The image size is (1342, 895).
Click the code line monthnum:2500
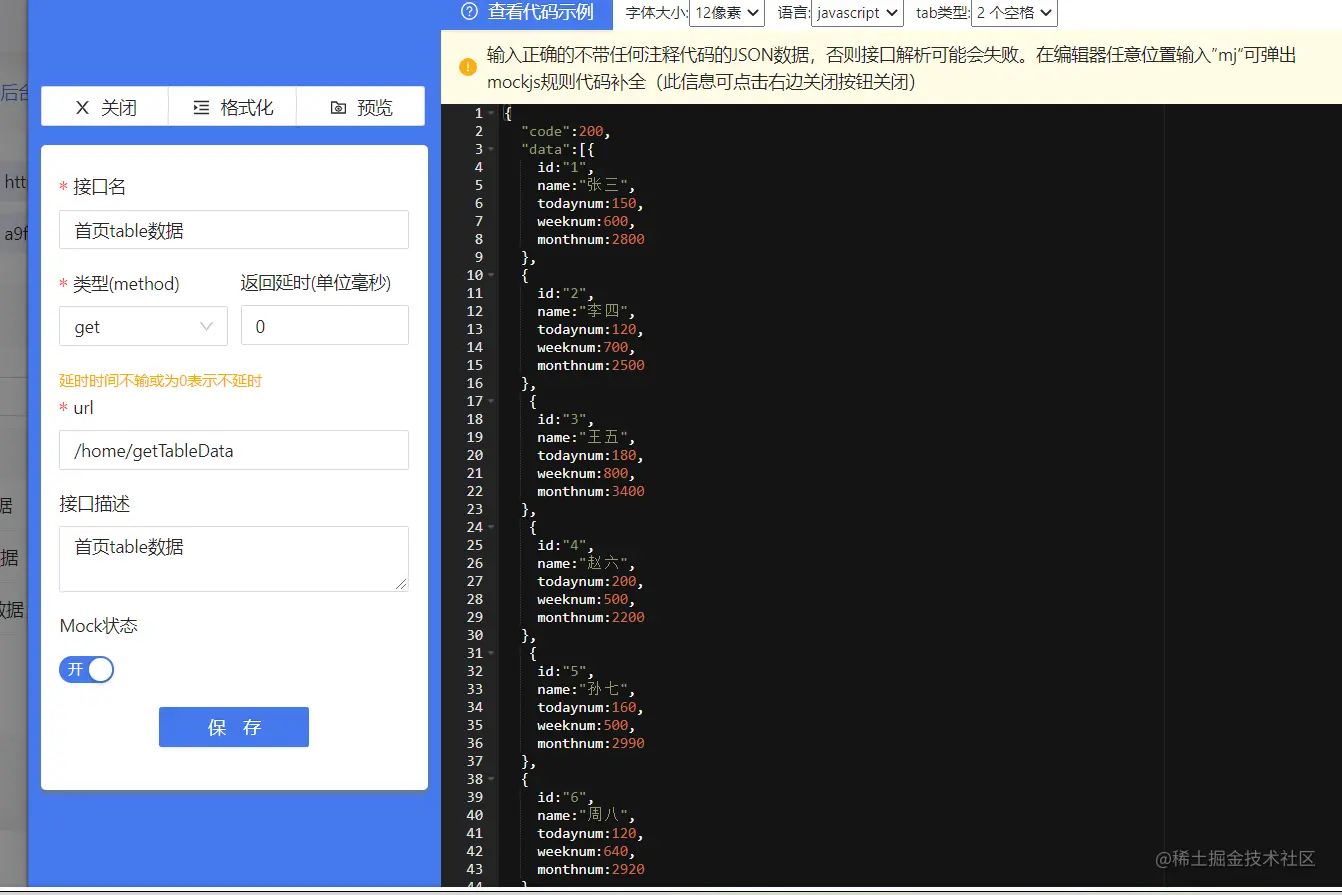pos(591,365)
